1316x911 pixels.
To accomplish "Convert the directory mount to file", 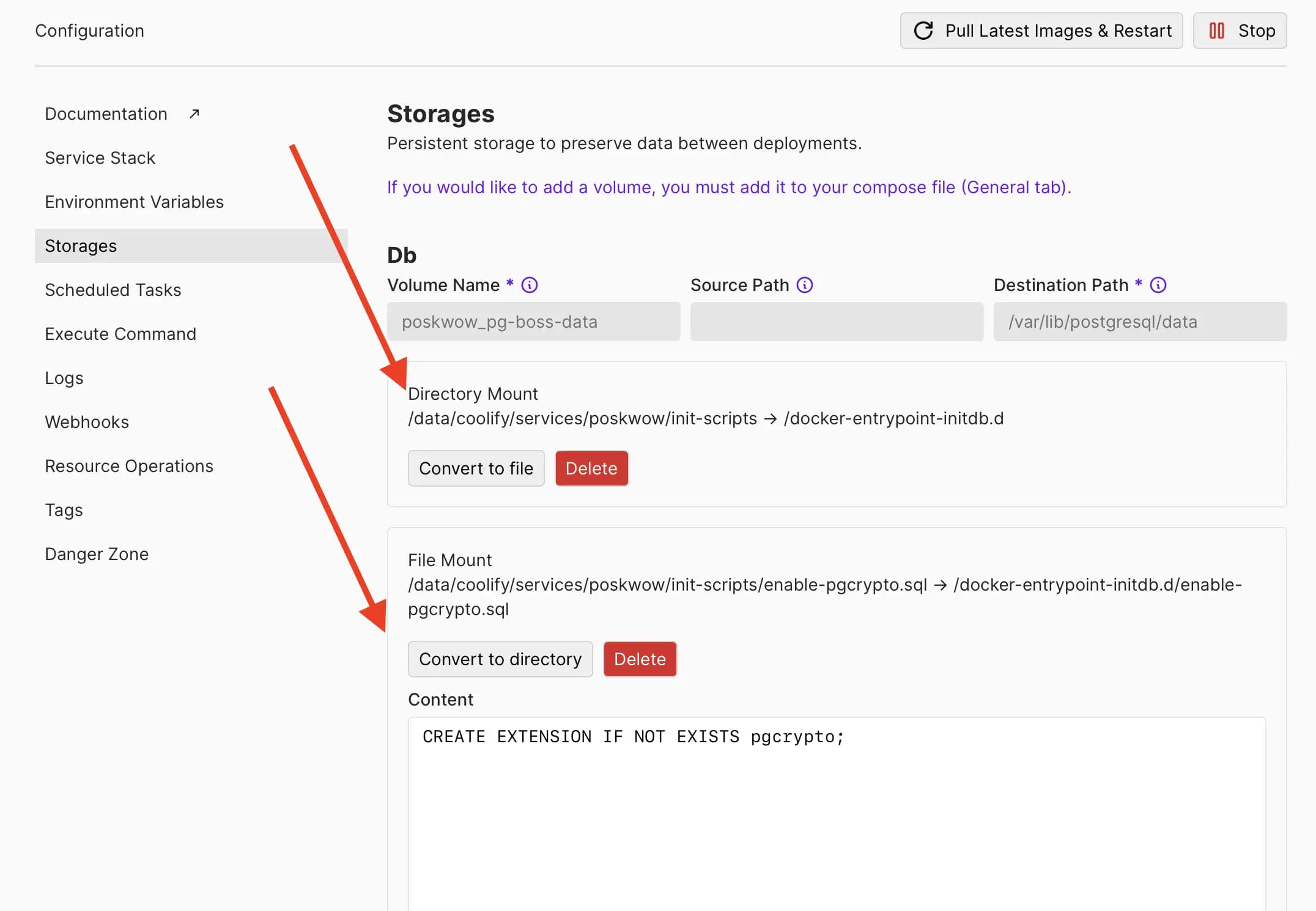I will [476, 468].
